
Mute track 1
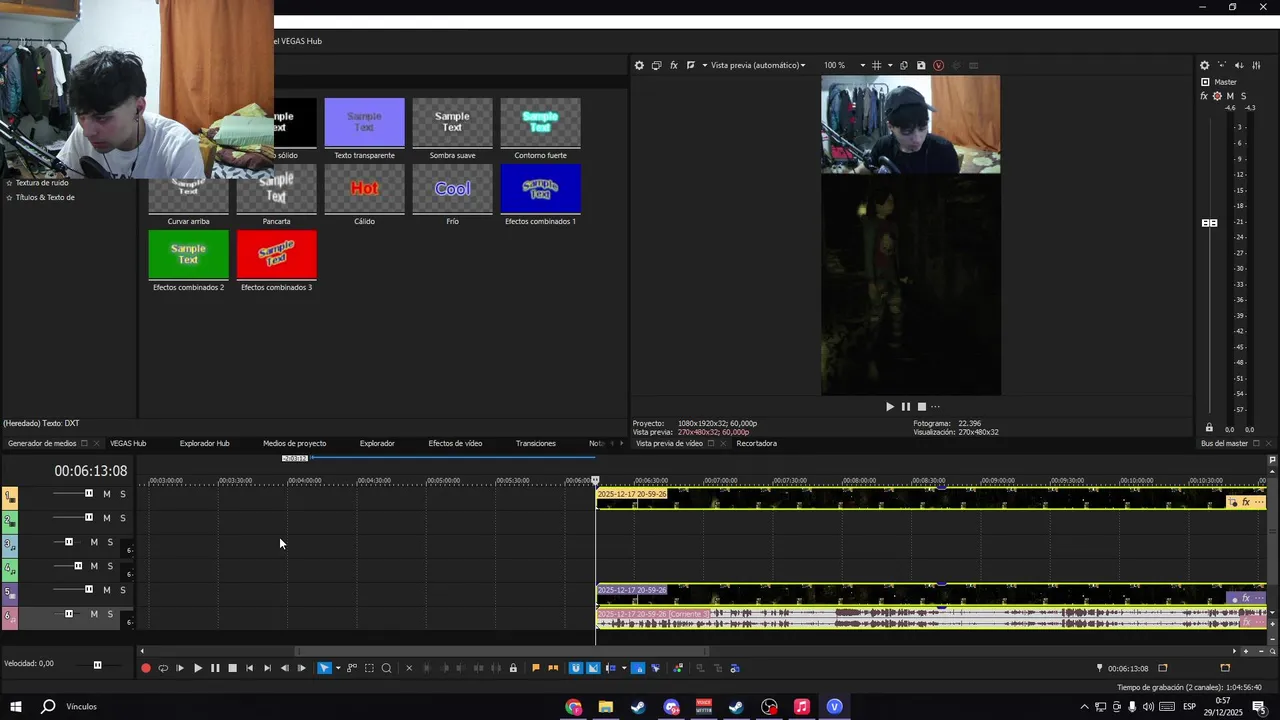(x=107, y=494)
